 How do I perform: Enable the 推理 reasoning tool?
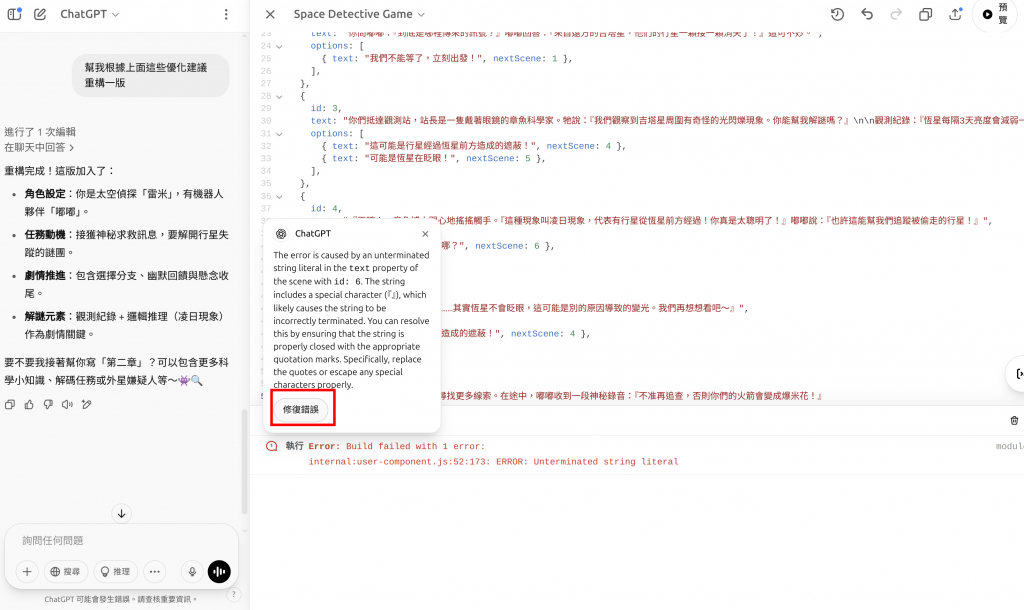[116, 572]
